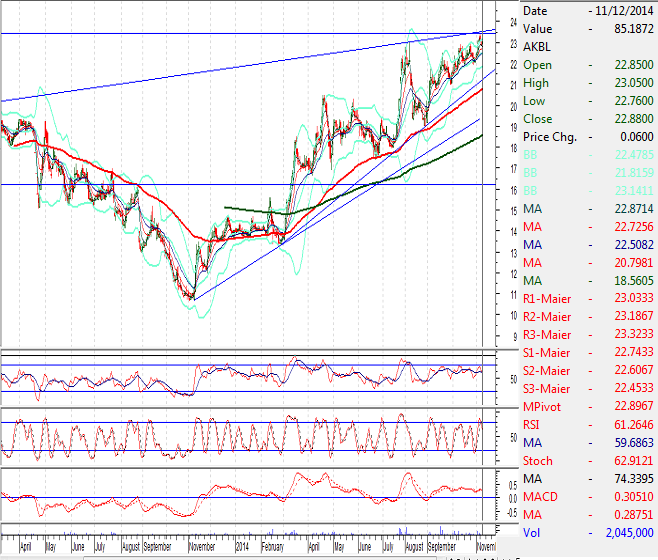Click the 2014 label on time axis
Viewport: 658px width, 560px height.
(x=243, y=548)
